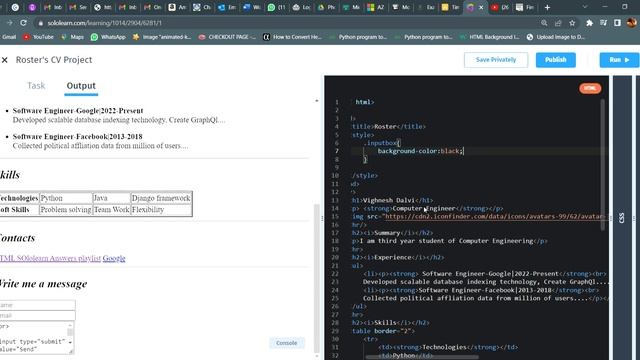Click the Email input field in form
640x360 pixels.
[x=37, y=316]
